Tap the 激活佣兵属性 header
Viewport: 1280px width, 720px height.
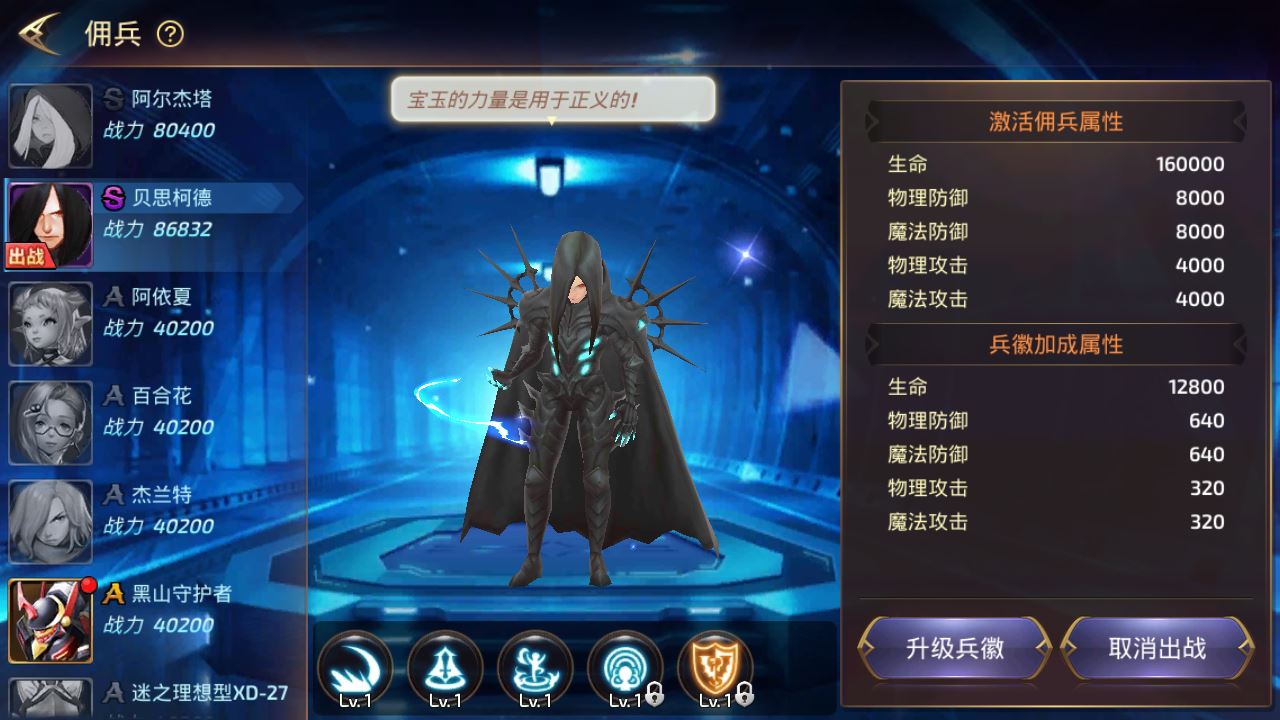(1056, 122)
